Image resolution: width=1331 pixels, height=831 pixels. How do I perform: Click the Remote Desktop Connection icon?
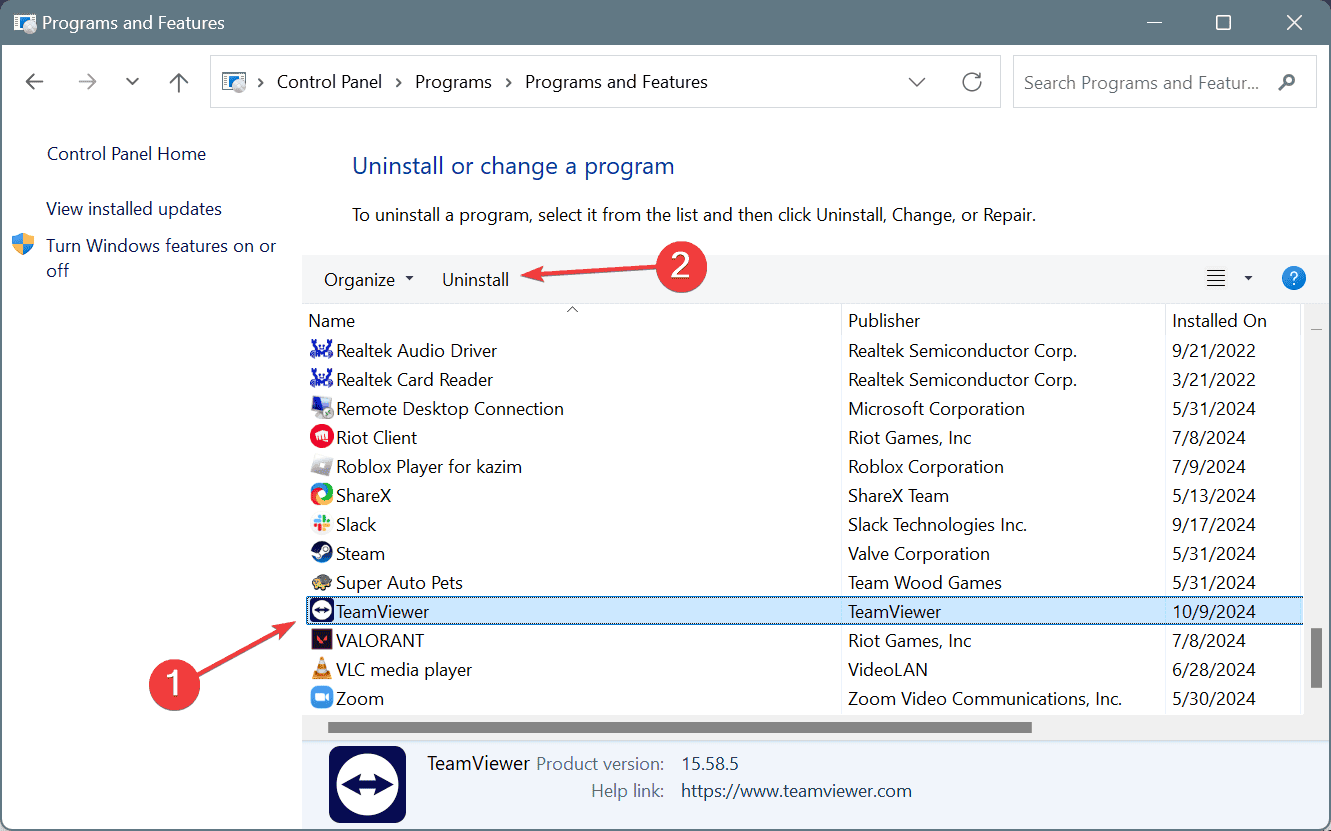tap(321, 408)
